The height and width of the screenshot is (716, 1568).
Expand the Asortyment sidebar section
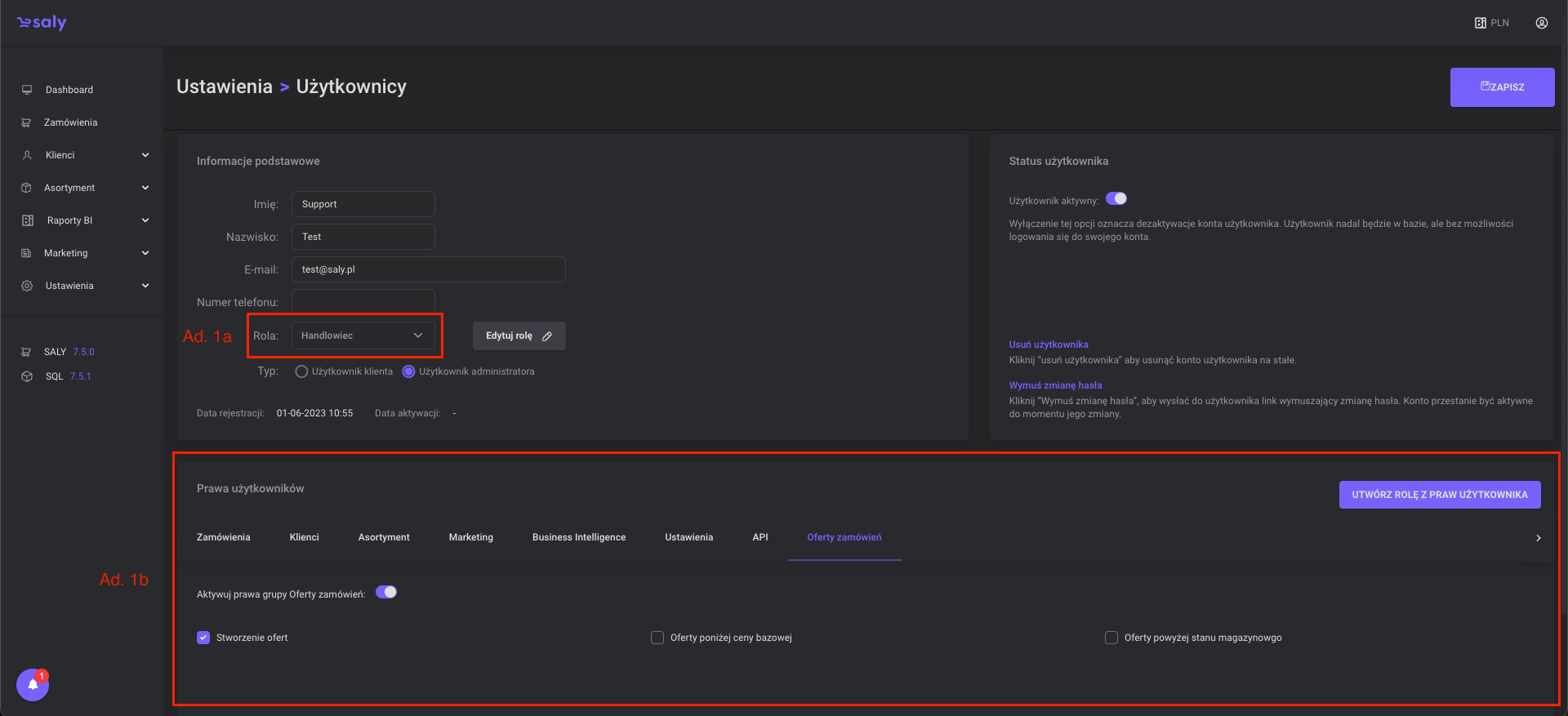click(x=145, y=188)
